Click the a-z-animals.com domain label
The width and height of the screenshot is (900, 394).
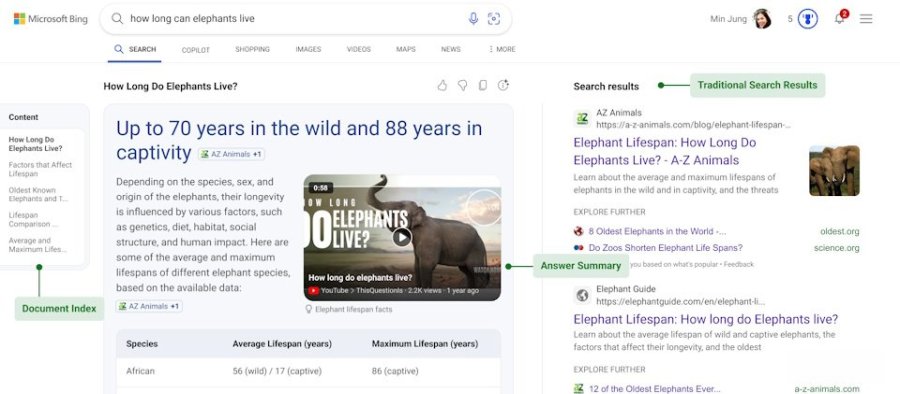(x=827, y=389)
